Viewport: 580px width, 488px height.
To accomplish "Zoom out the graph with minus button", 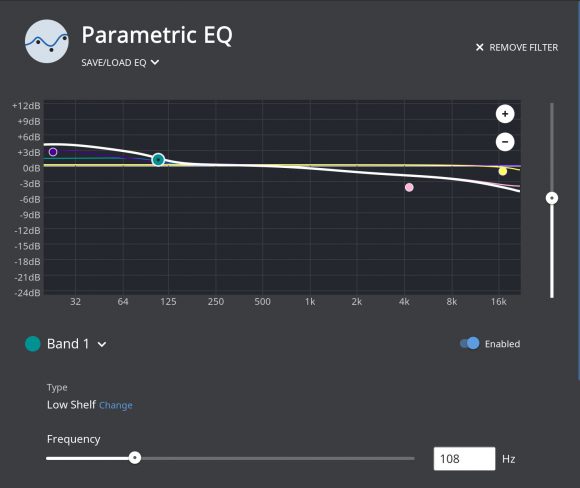I will coord(505,142).
